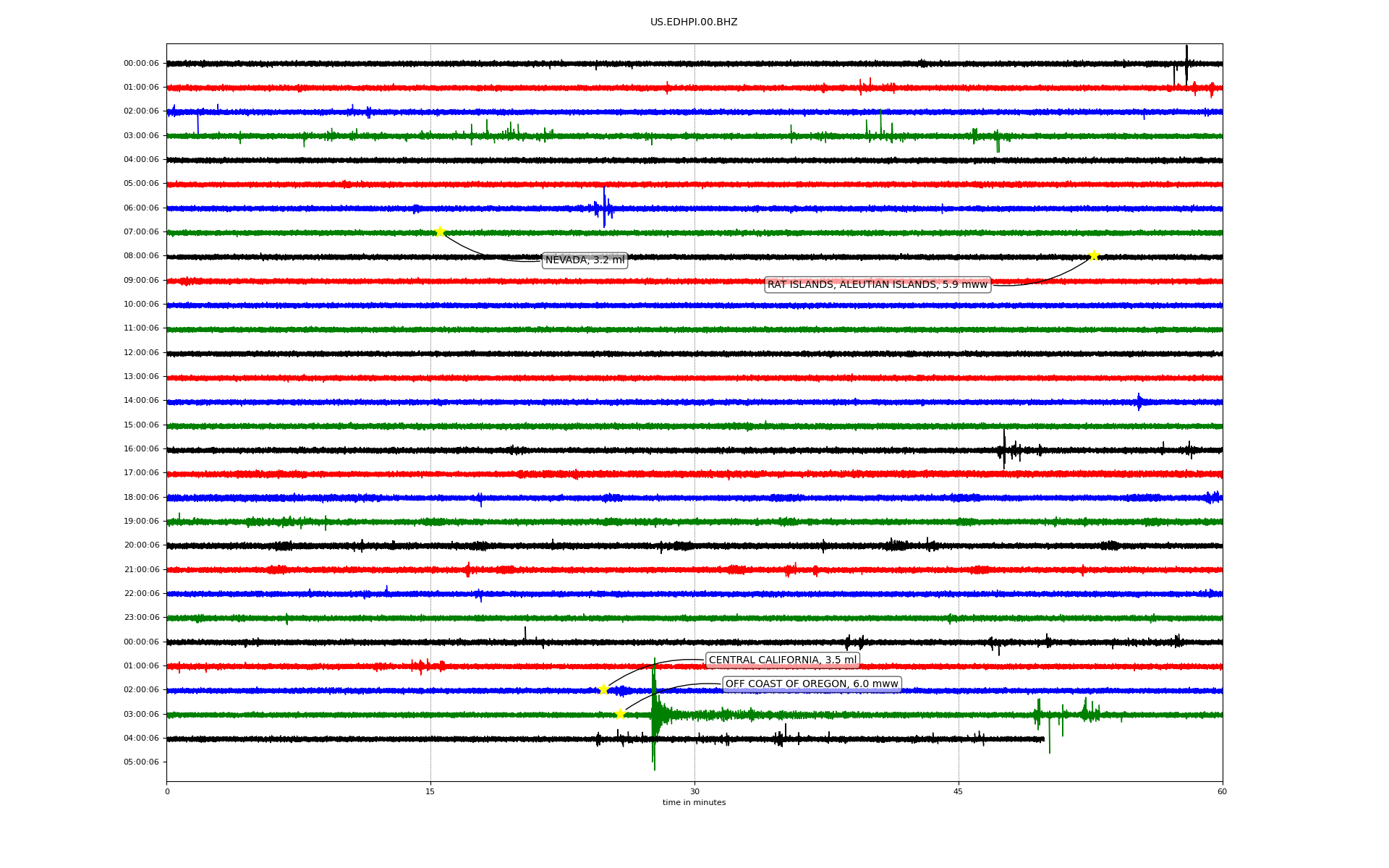Click the 'time in minutes' axis label
This screenshot has height=868, width=1389.
(x=693, y=803)
